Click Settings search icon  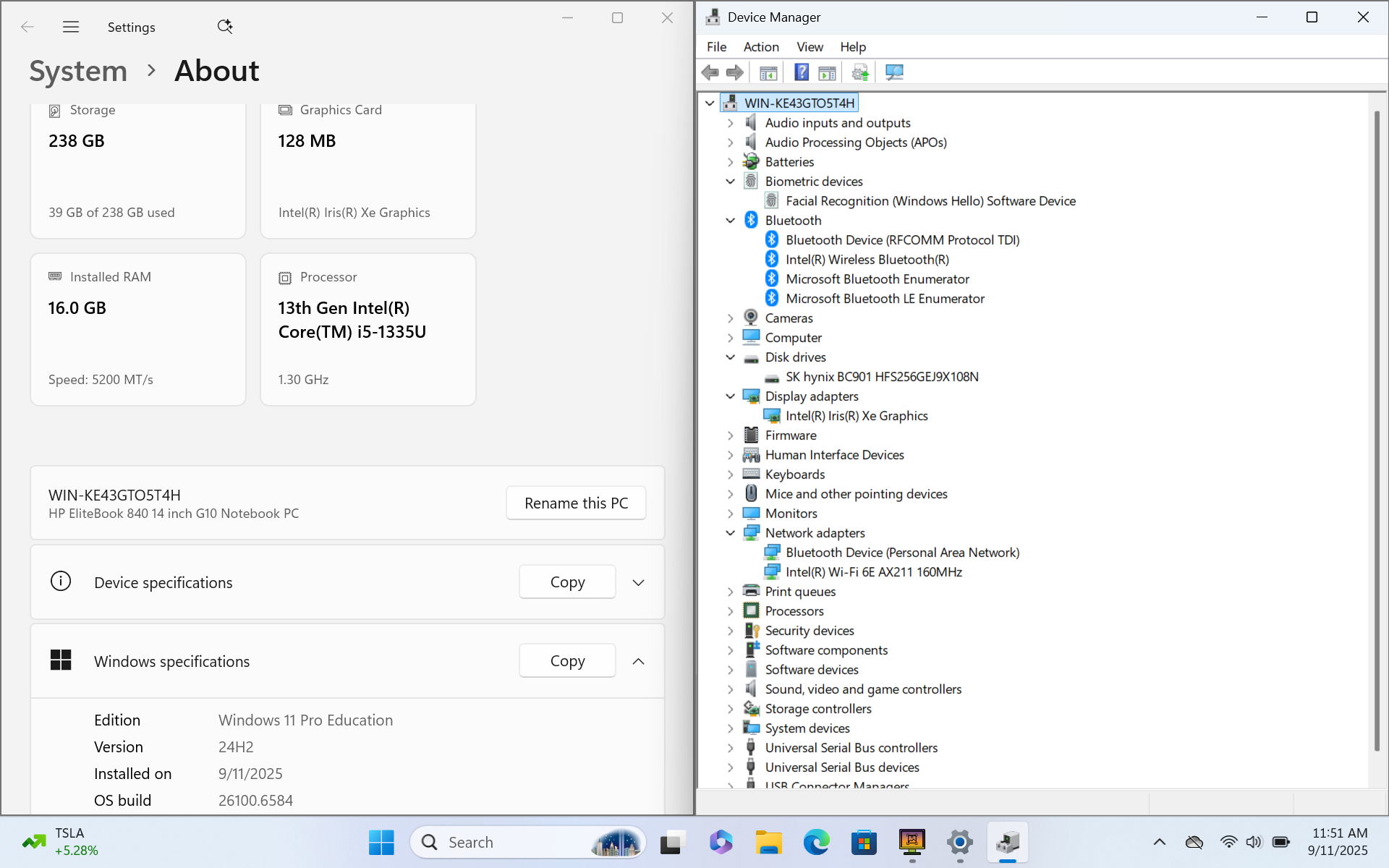tap(225, 27)
